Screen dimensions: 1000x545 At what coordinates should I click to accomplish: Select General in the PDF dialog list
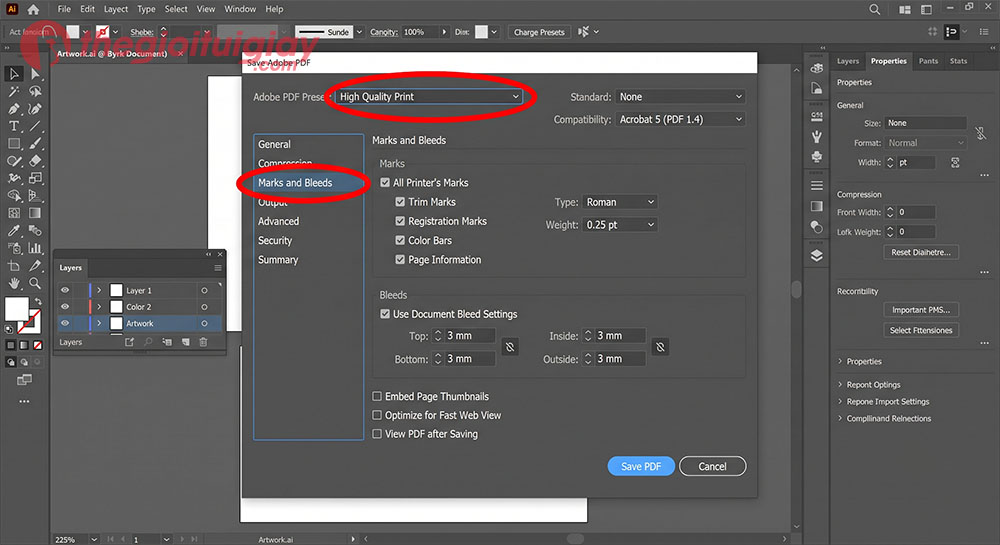[274, 144]
